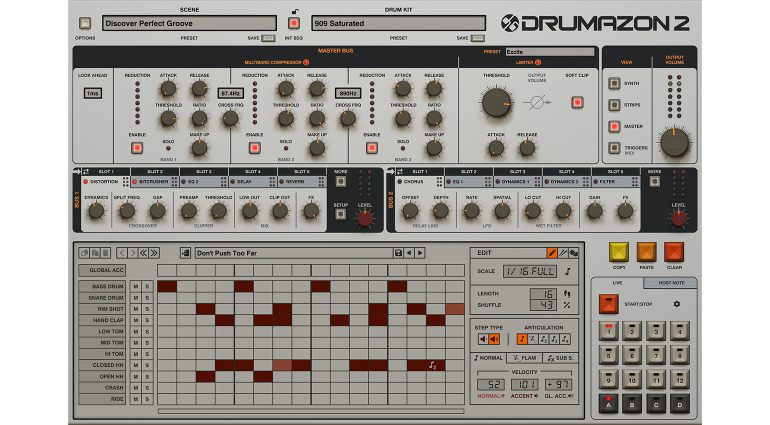770x425 pixels.
Task: Switch view to Synth
Action: [614, 83]
